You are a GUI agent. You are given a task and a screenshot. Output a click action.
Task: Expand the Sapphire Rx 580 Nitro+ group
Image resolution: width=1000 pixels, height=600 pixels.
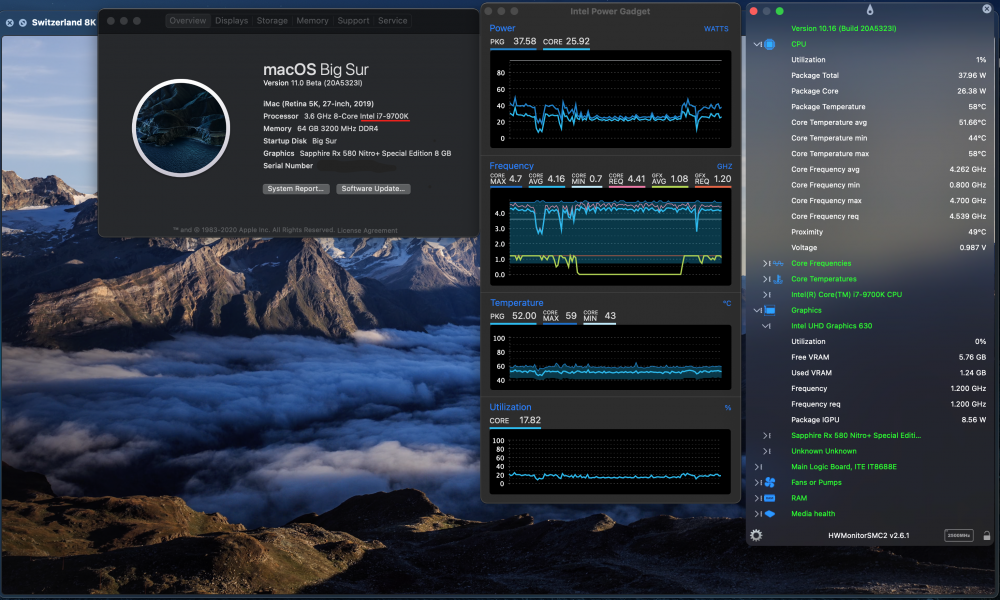[x=767, y=435]
